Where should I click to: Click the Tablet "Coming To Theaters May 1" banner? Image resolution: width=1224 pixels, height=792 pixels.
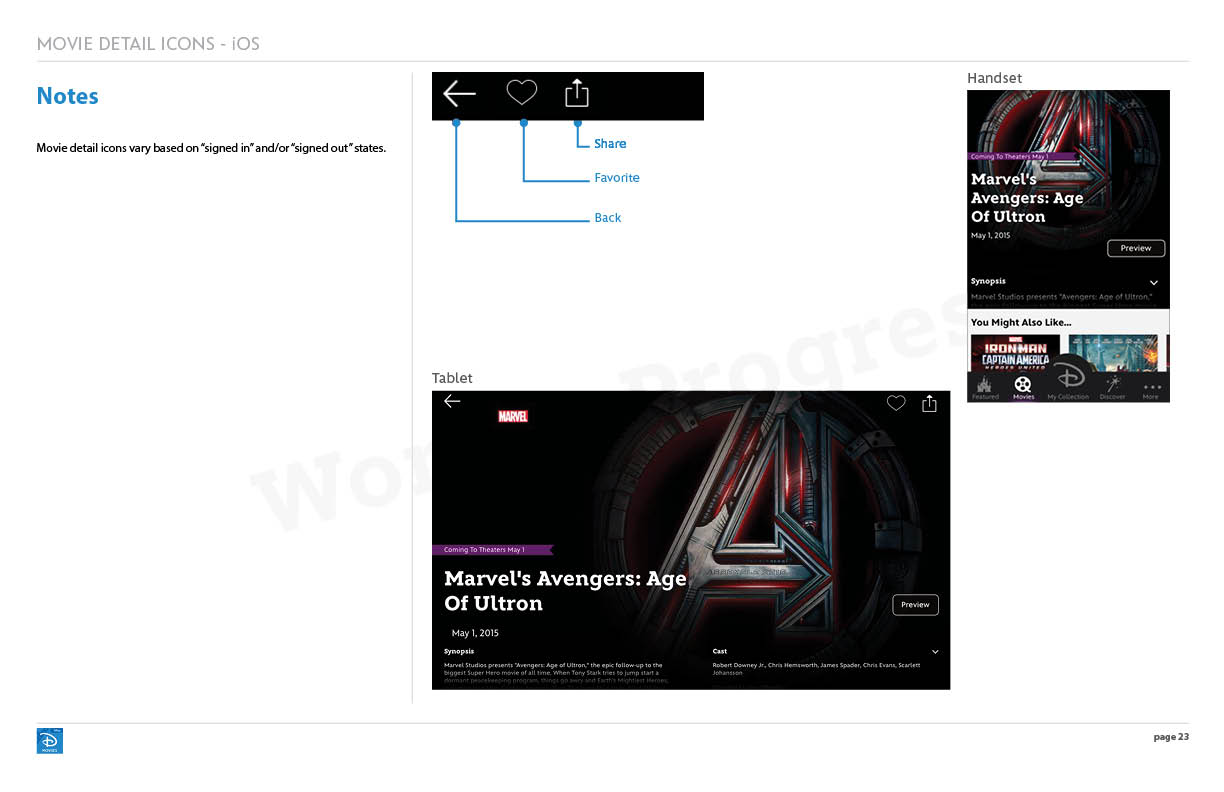point(492,550)
